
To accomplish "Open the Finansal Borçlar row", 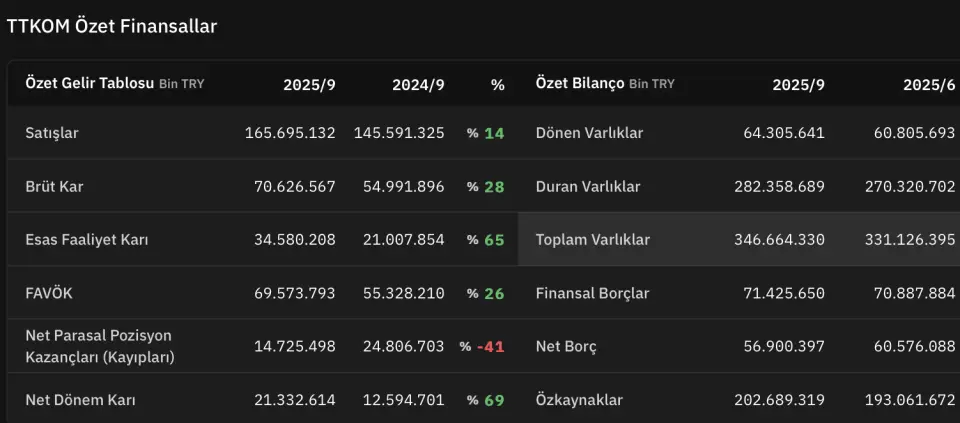I will [592, 293].
